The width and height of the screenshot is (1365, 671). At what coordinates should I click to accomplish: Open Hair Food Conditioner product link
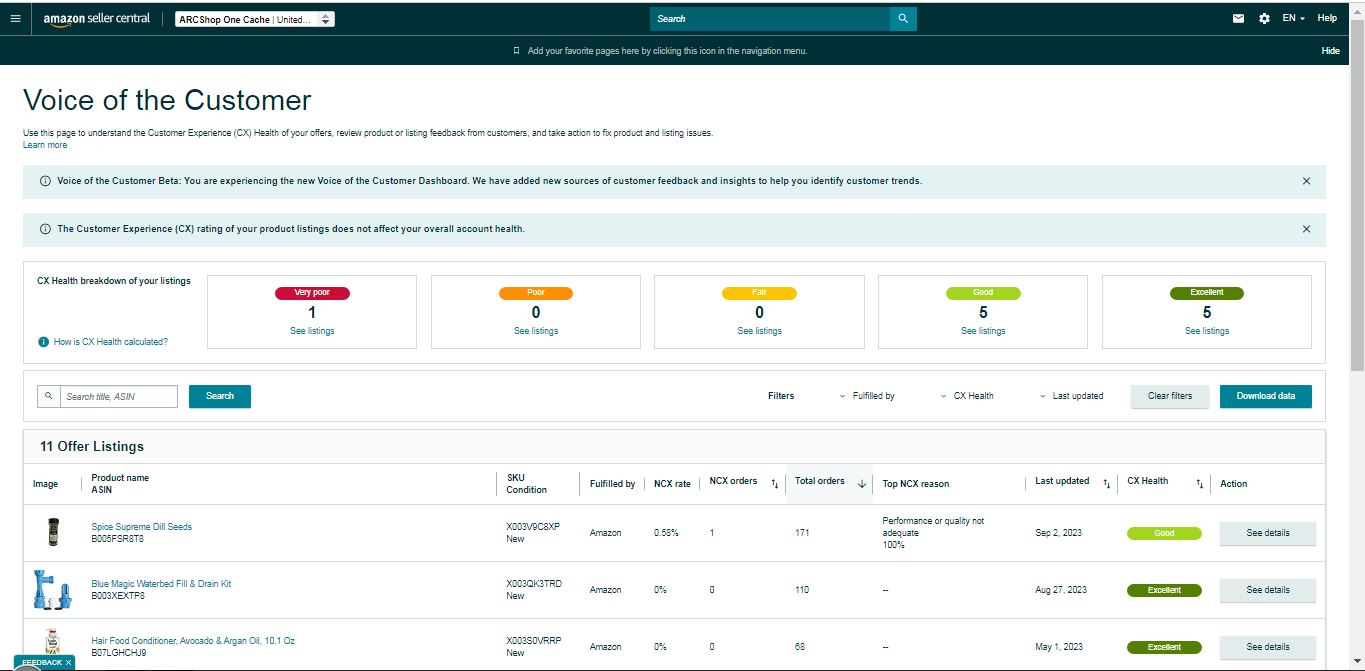pos(193,641)
